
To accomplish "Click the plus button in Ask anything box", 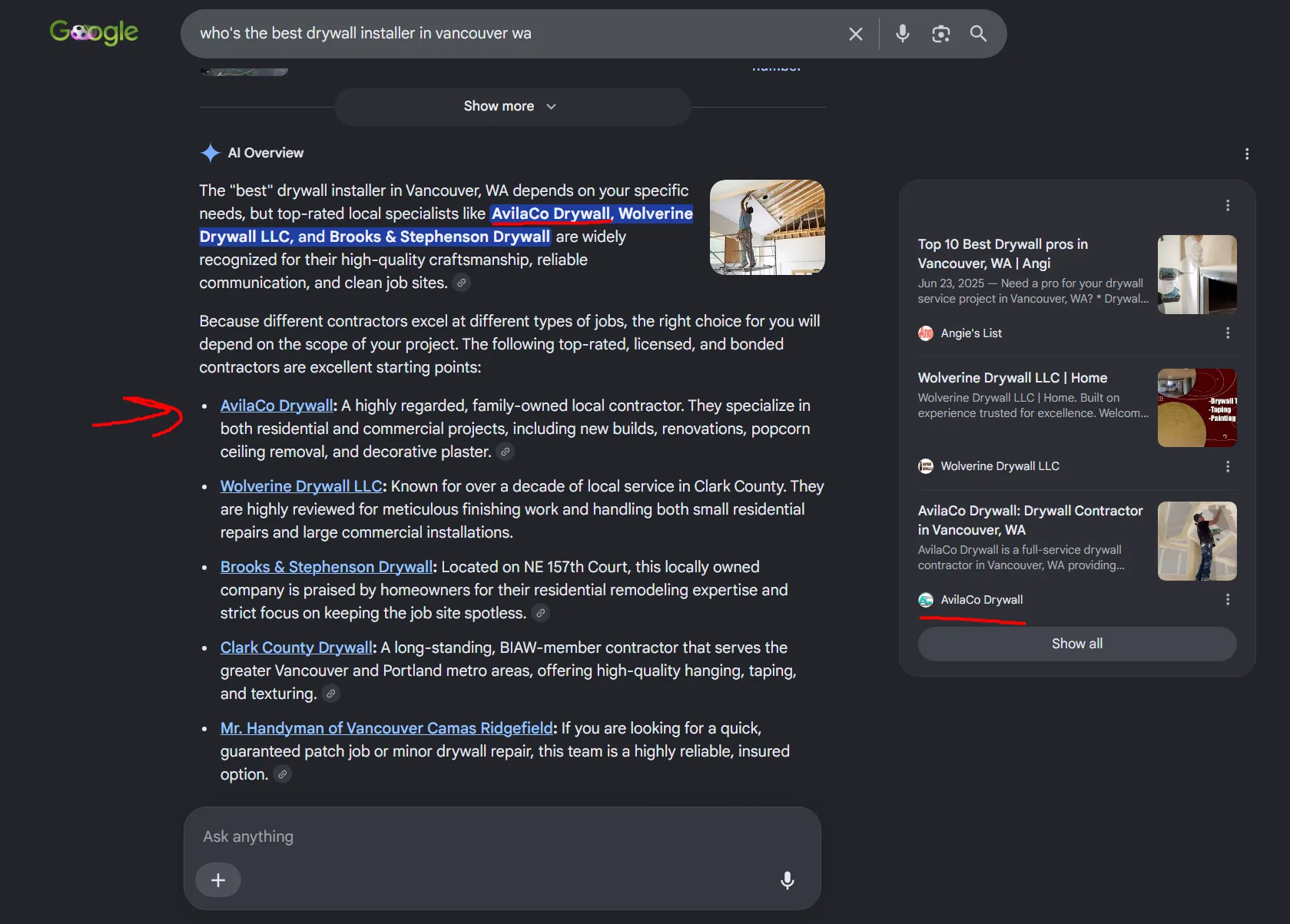I will click(218, 880).
